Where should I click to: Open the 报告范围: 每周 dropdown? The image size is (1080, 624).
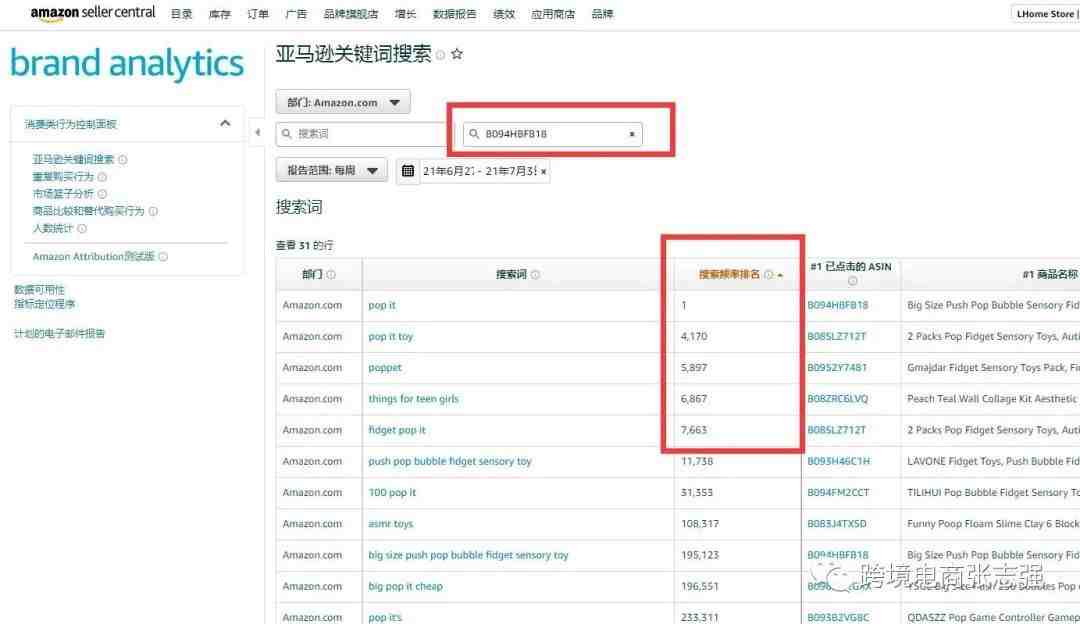pos(332,170)
